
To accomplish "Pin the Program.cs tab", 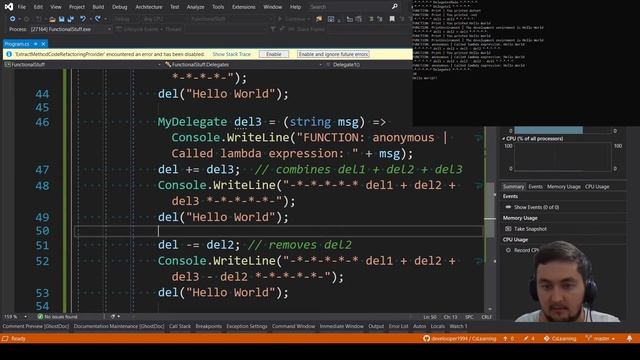I will click(36, 44).
